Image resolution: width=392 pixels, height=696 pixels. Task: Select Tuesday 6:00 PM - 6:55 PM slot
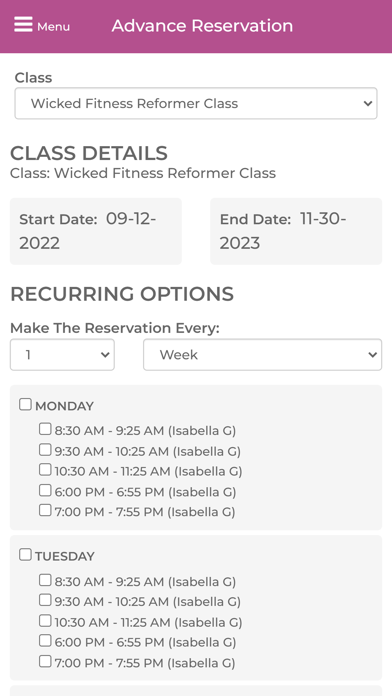click(x=45, y=641)
